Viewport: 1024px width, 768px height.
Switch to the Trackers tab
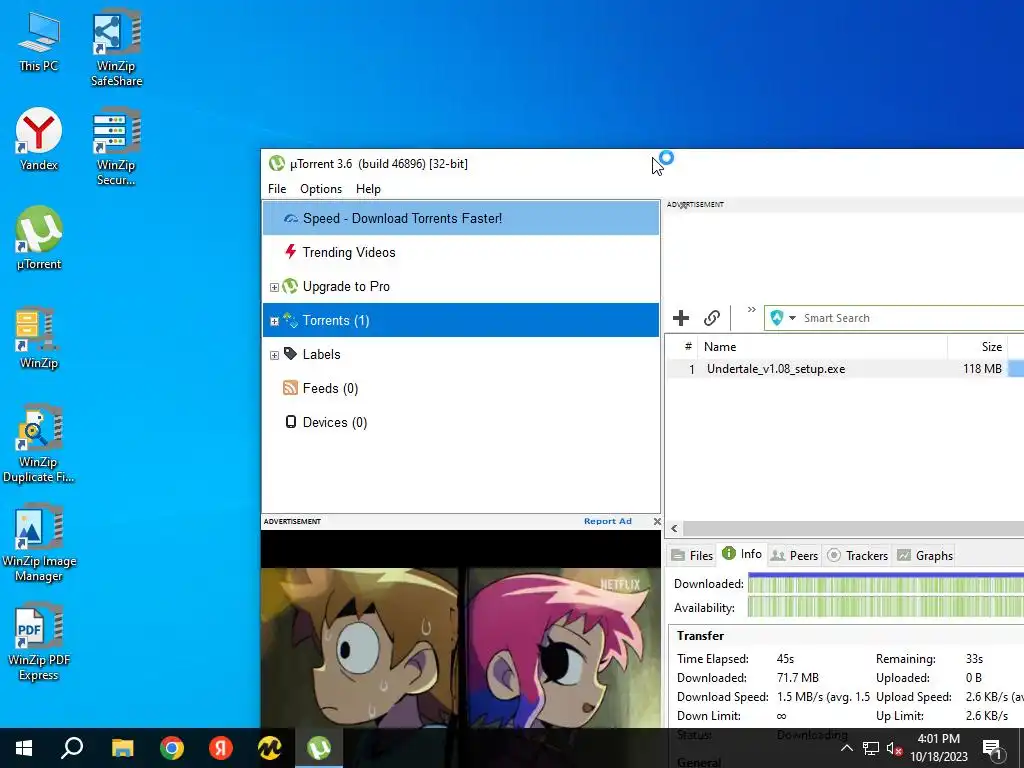tap(857, 555)
